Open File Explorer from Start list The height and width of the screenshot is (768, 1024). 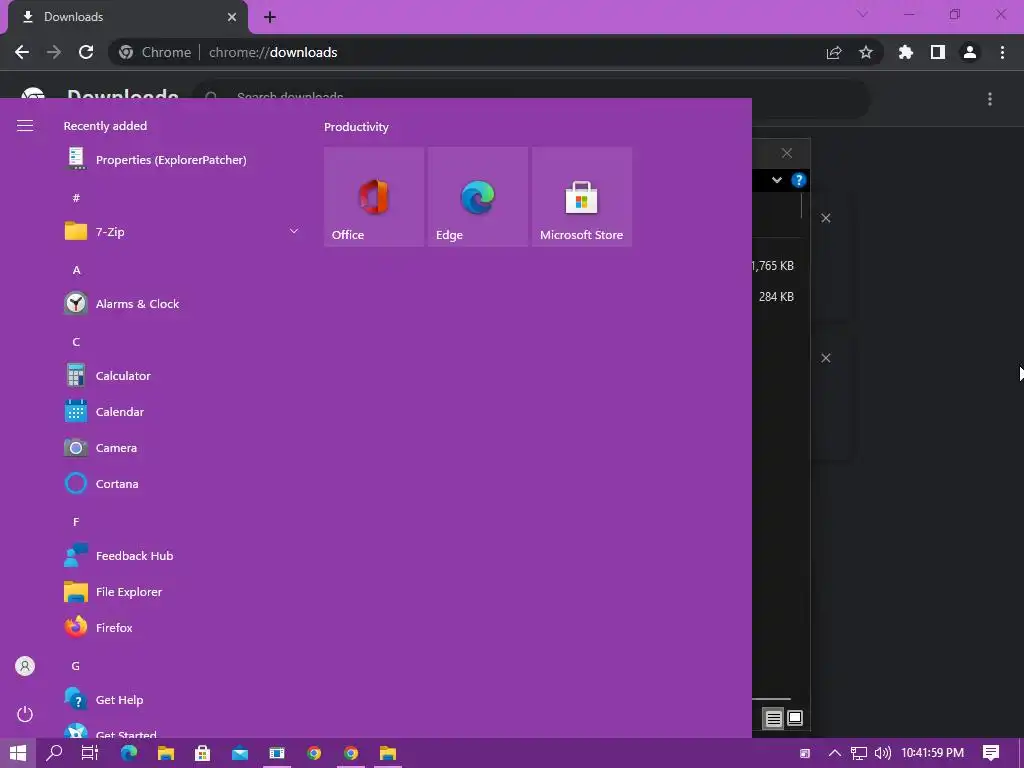[x=182, y=592]
